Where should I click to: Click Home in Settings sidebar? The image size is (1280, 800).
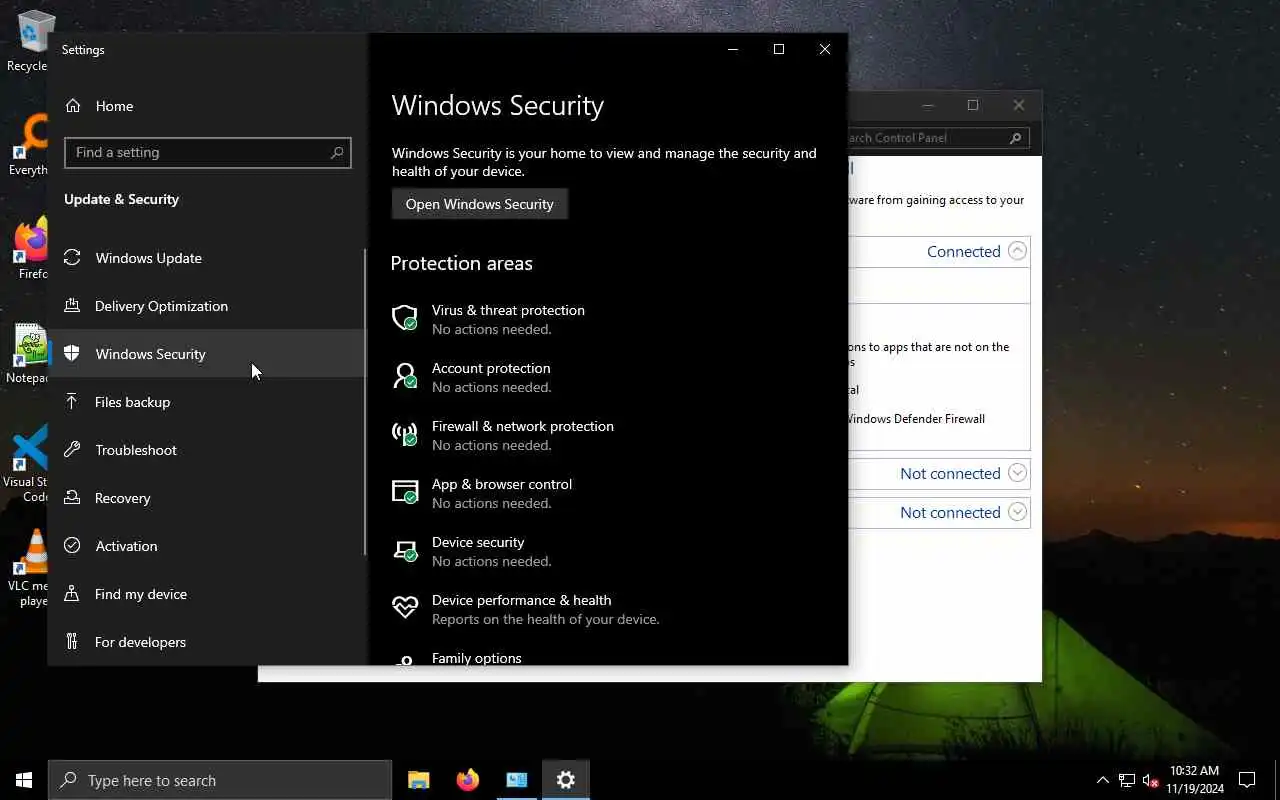[206, 106]
